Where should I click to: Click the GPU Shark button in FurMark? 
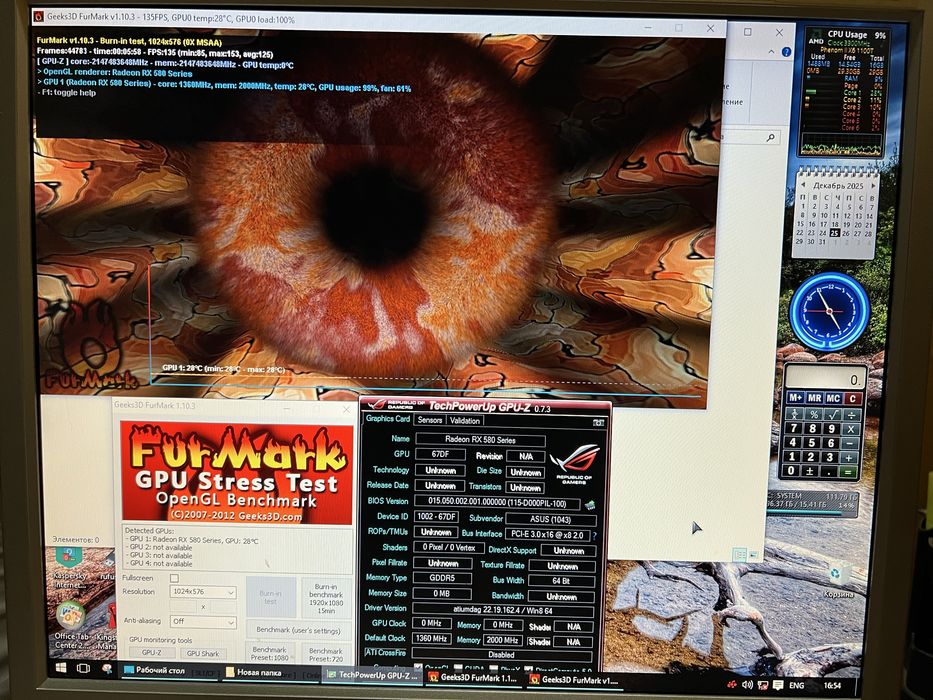coord(203,653)
